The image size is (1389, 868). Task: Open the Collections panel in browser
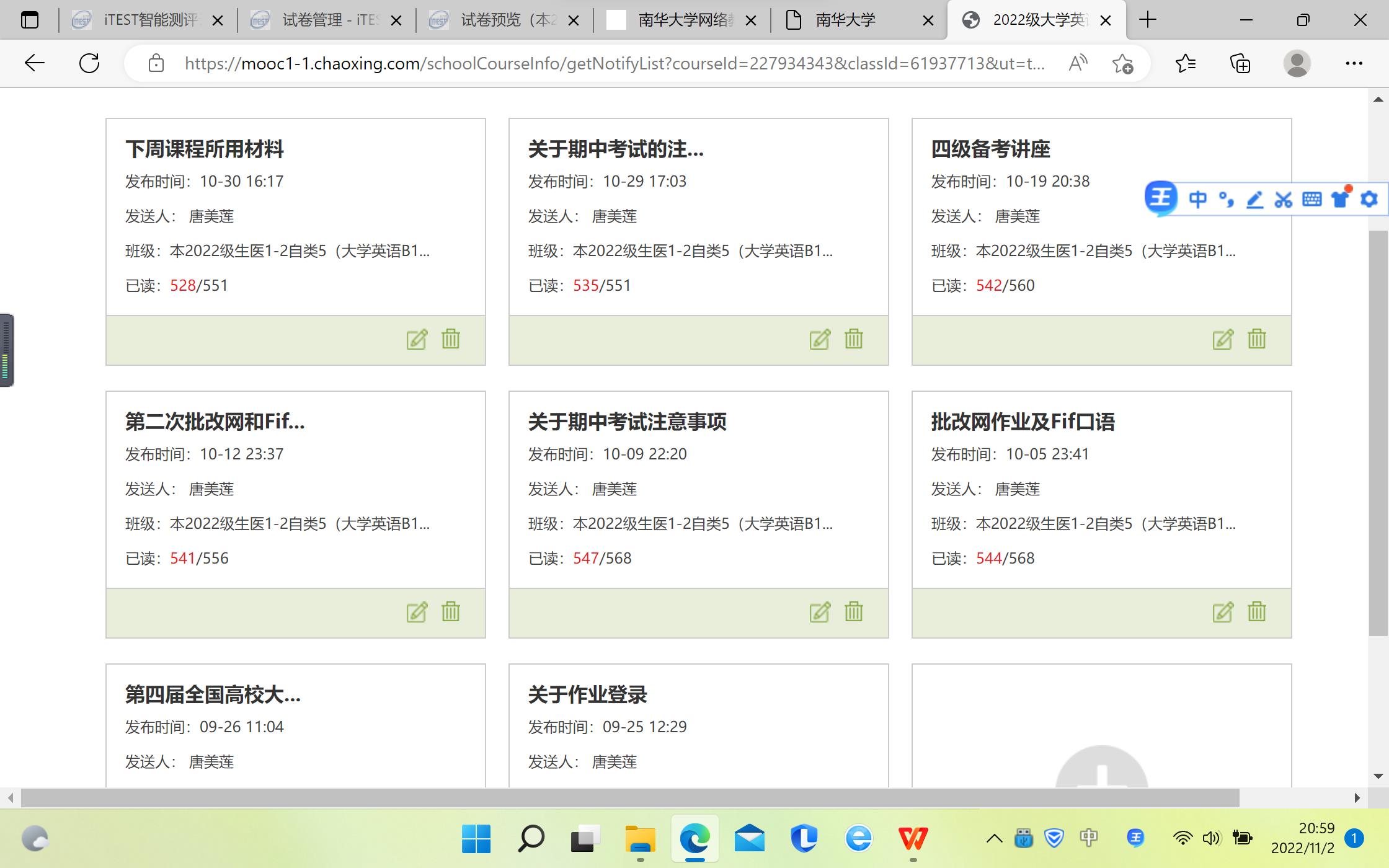tap(1240, 63)
